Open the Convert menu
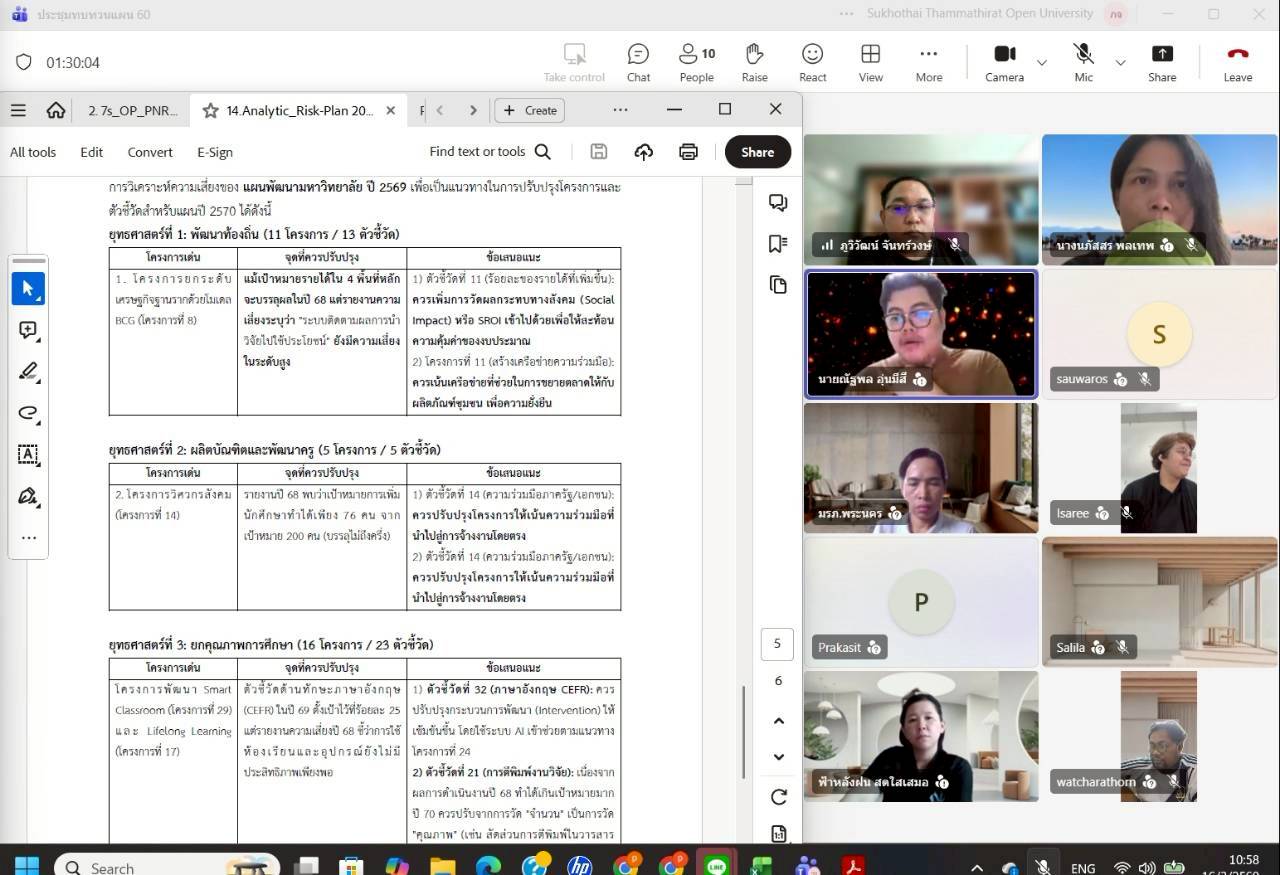Viewport: 1280px width, 875px height. [x=150, y=152]
